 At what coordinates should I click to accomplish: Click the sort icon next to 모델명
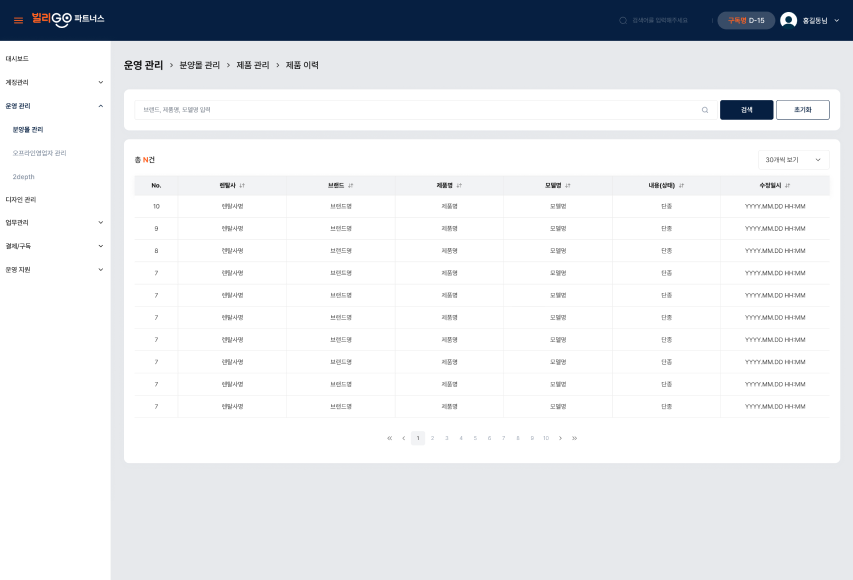click(x=568, y=186)
